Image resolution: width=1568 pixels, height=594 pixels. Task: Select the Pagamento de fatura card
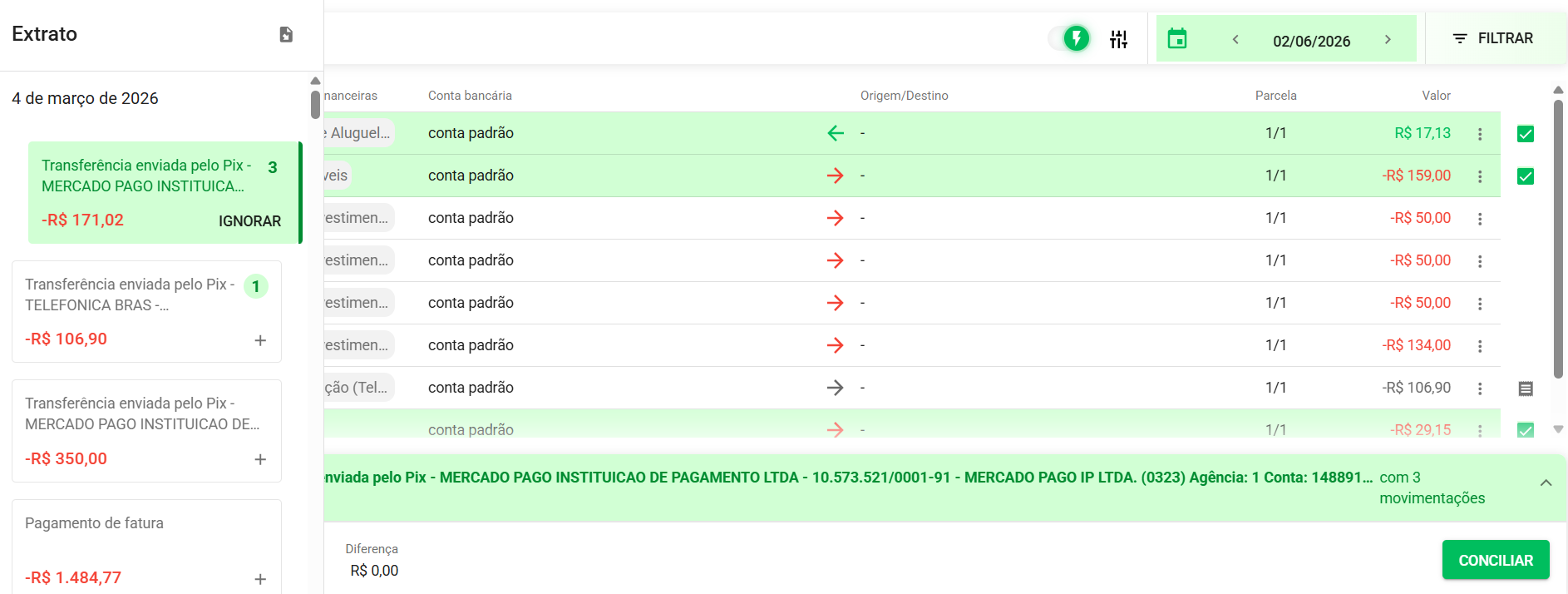146,547
